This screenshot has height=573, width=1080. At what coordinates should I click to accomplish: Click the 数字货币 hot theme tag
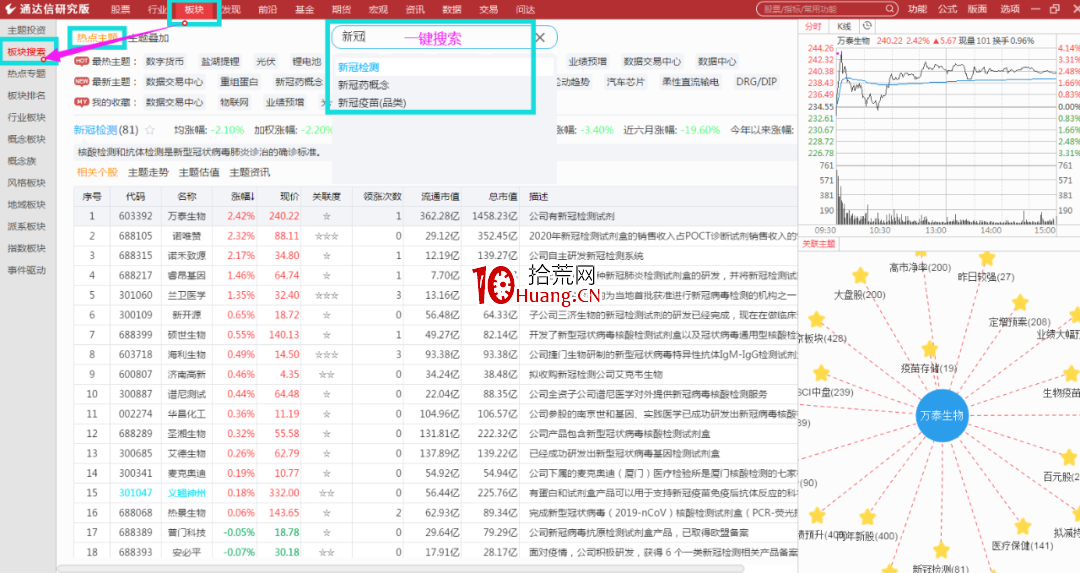(165, 61)
